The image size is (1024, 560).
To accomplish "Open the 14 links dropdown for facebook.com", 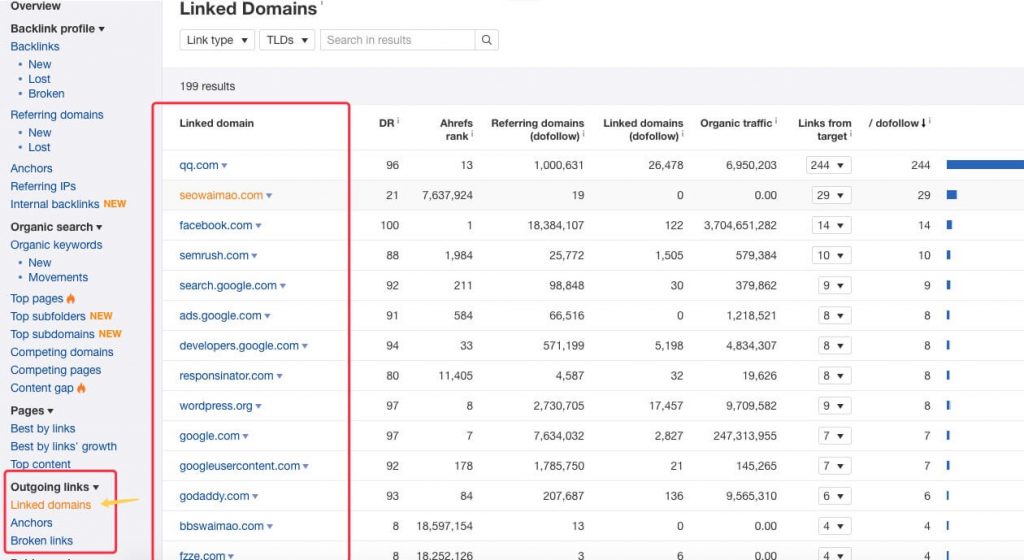I will [831, 225].
